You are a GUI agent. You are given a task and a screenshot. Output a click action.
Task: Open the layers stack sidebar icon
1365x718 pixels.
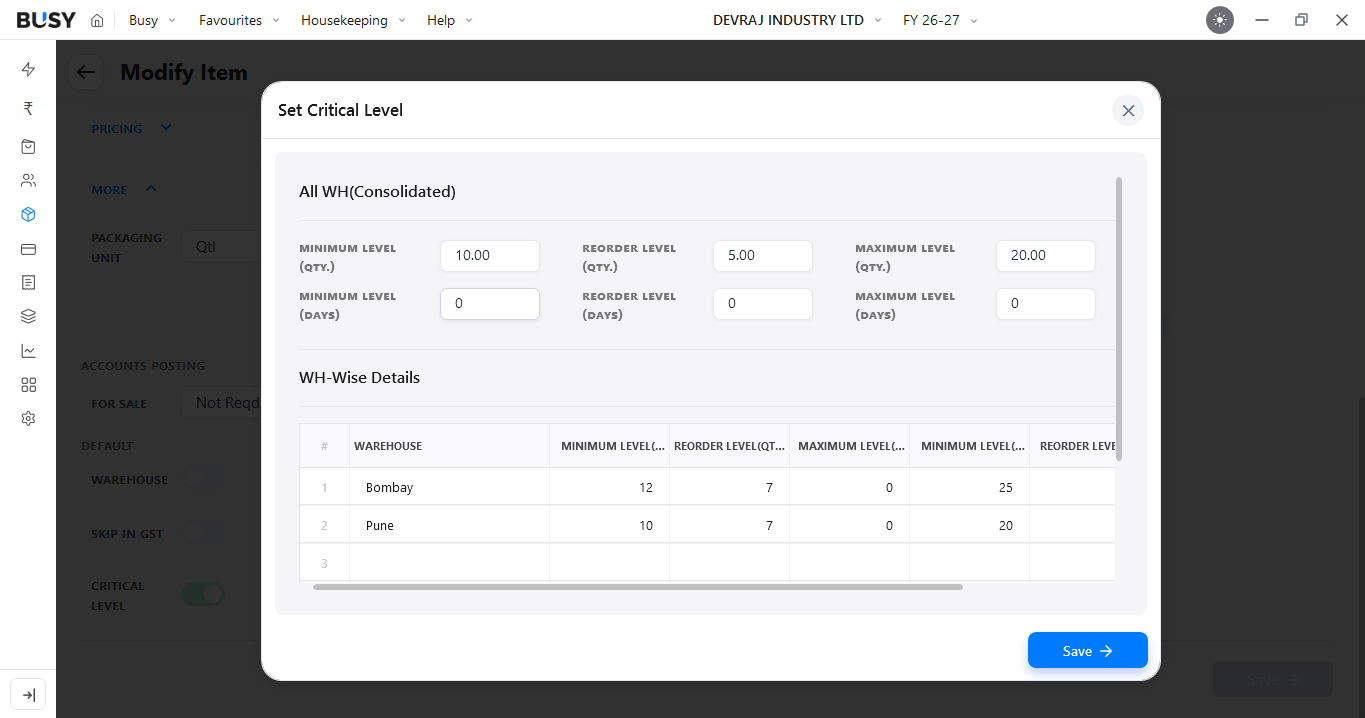(28, 316)
